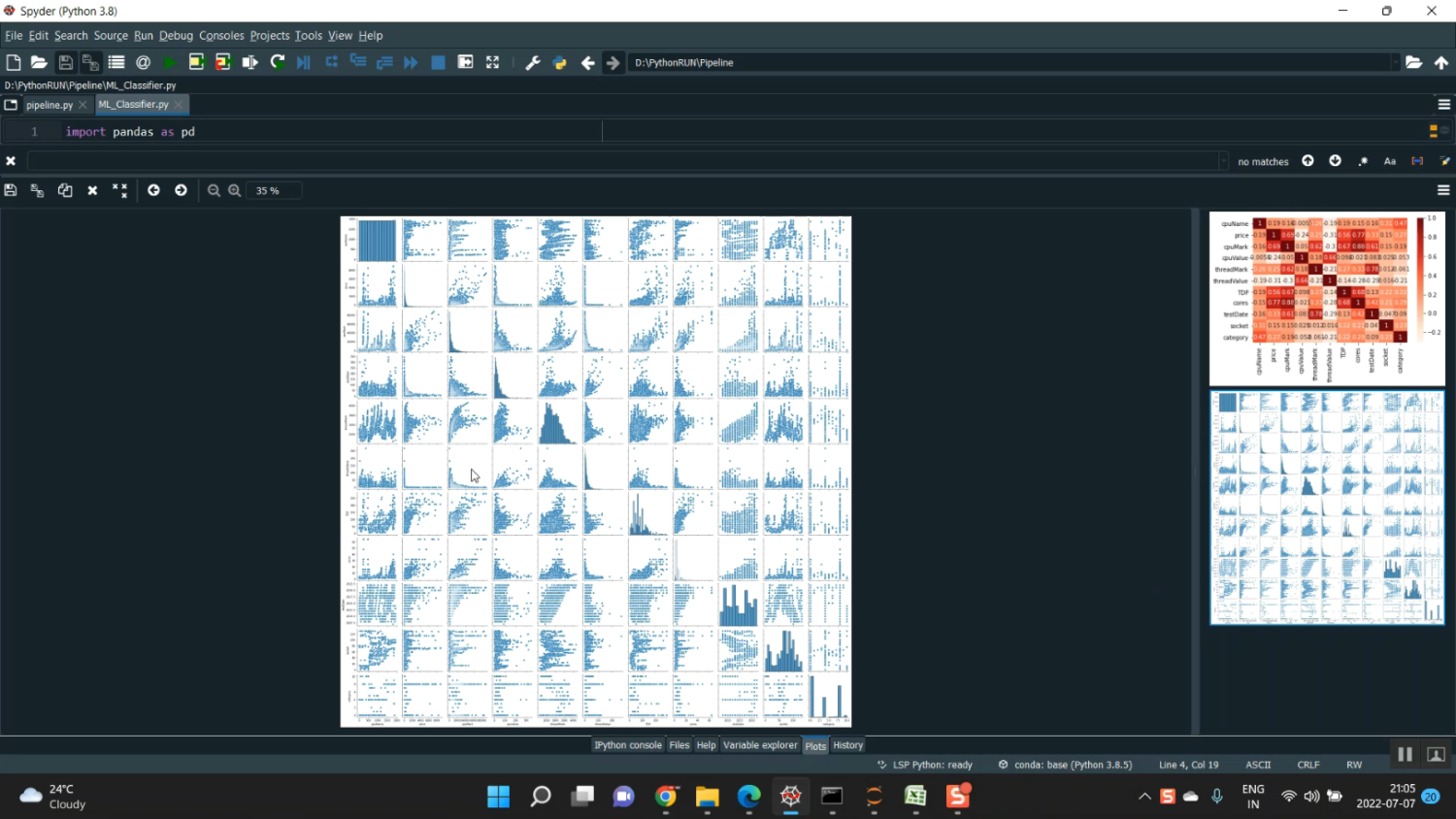Toggle whole words search option

tap(1417, 161)
